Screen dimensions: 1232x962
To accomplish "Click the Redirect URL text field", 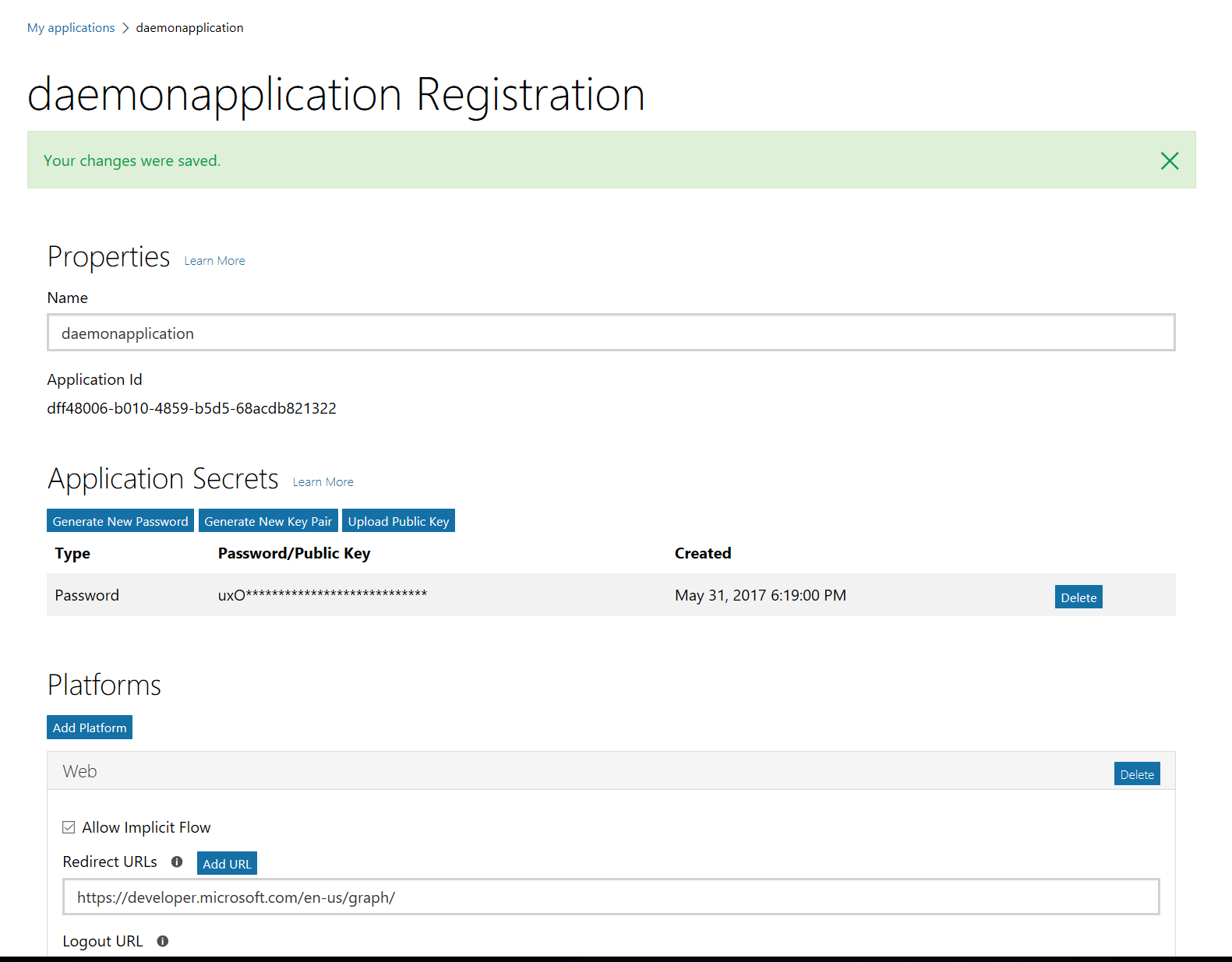I will pos(611,897).
